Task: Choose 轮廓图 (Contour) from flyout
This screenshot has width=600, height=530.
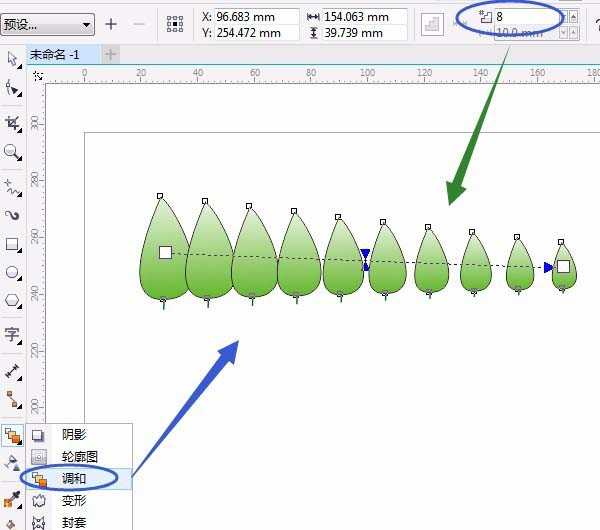Action: (x=79, y=456)
